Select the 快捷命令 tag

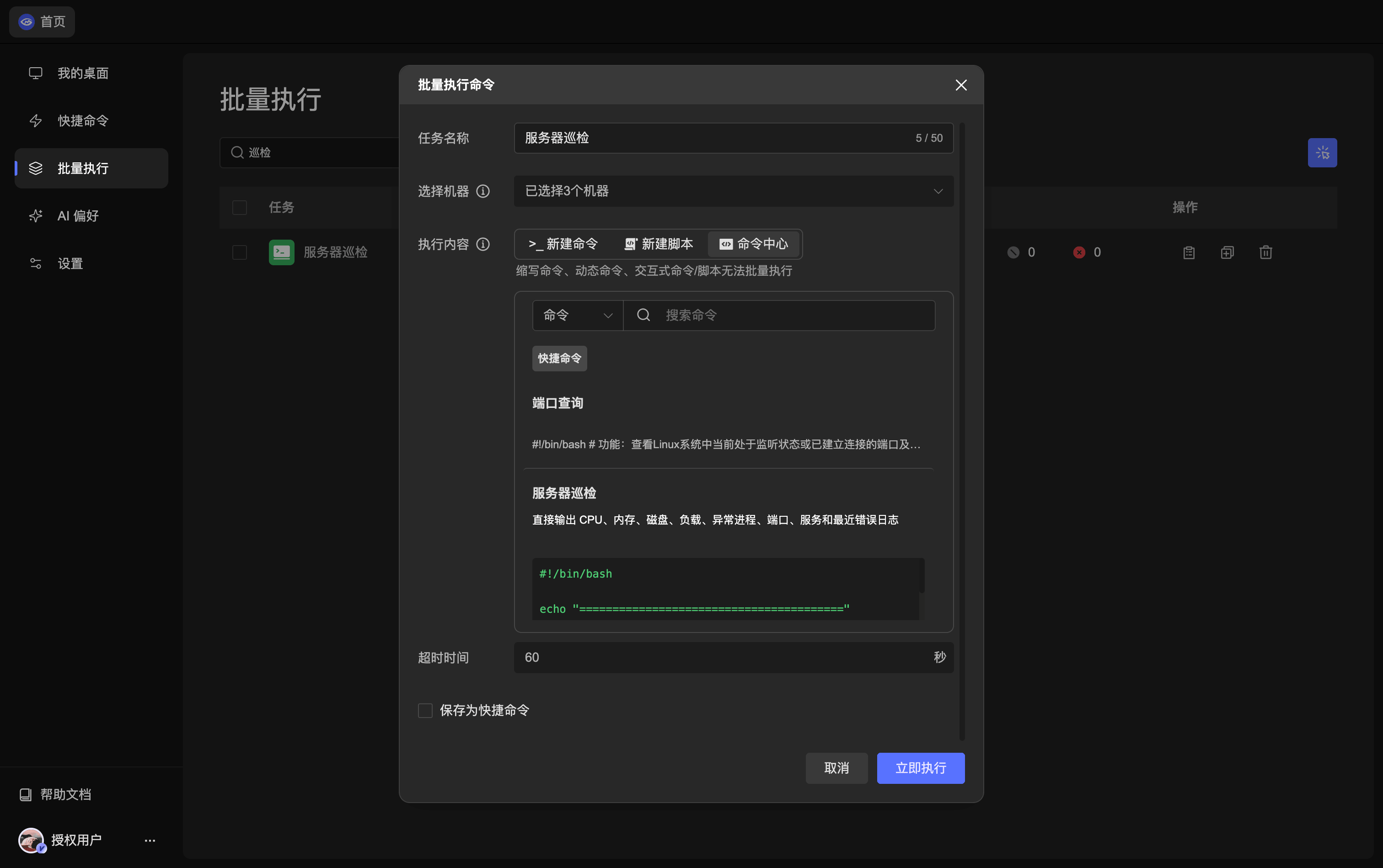560,358
